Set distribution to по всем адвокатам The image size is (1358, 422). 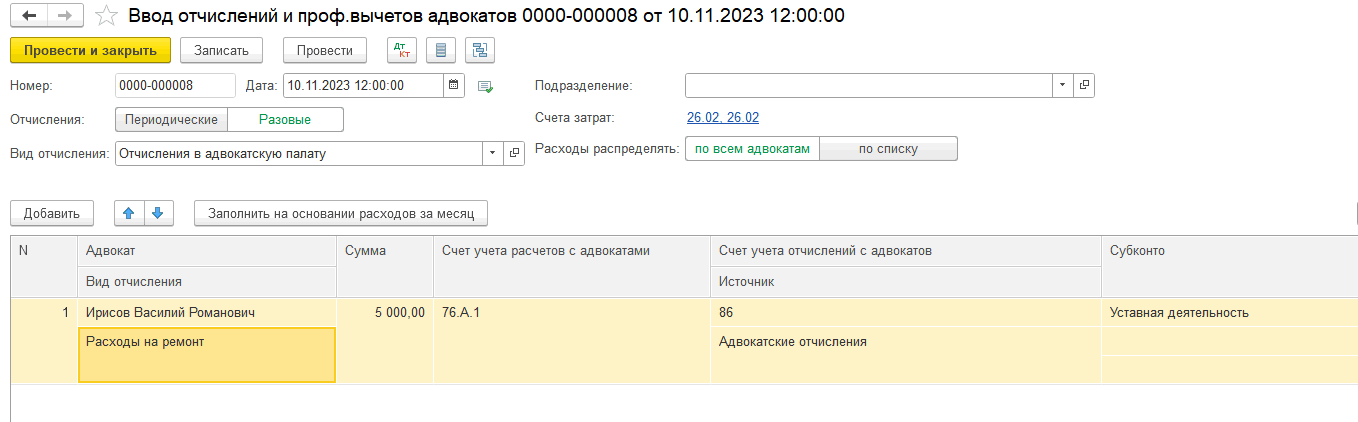pyautogui.click(x=752, y=149)
